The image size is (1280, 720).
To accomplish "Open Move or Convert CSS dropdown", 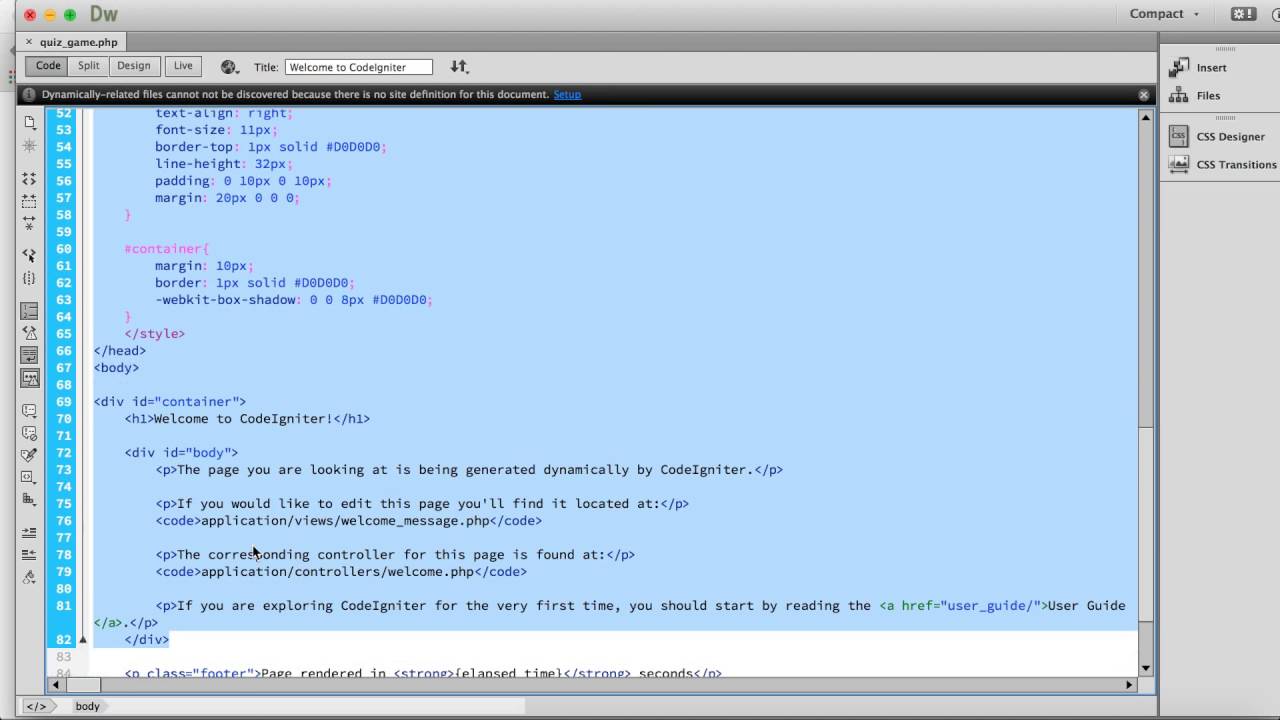I will point(29,499).
